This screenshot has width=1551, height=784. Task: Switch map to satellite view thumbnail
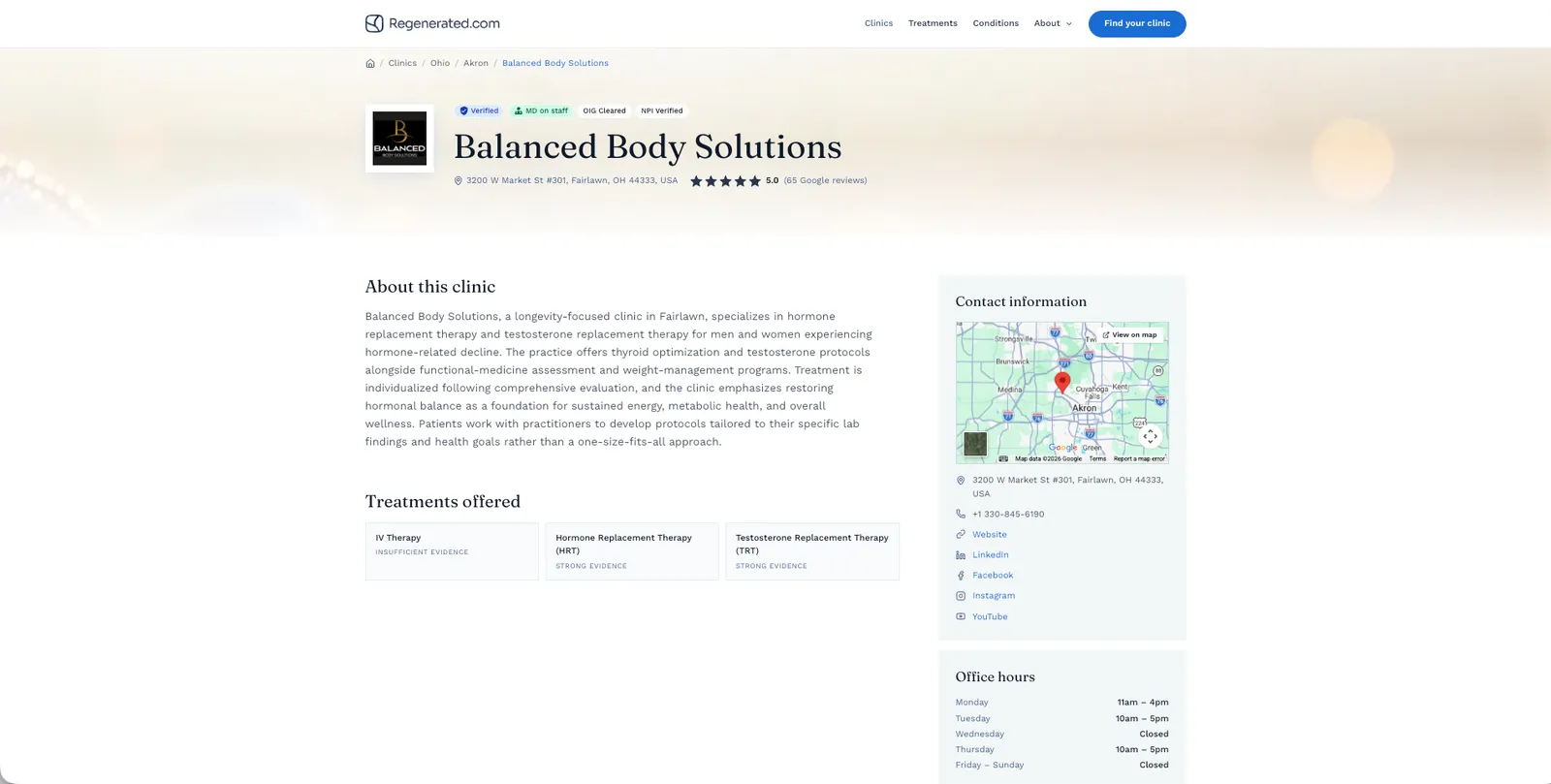pyautogui.click(x=975, y=444)
